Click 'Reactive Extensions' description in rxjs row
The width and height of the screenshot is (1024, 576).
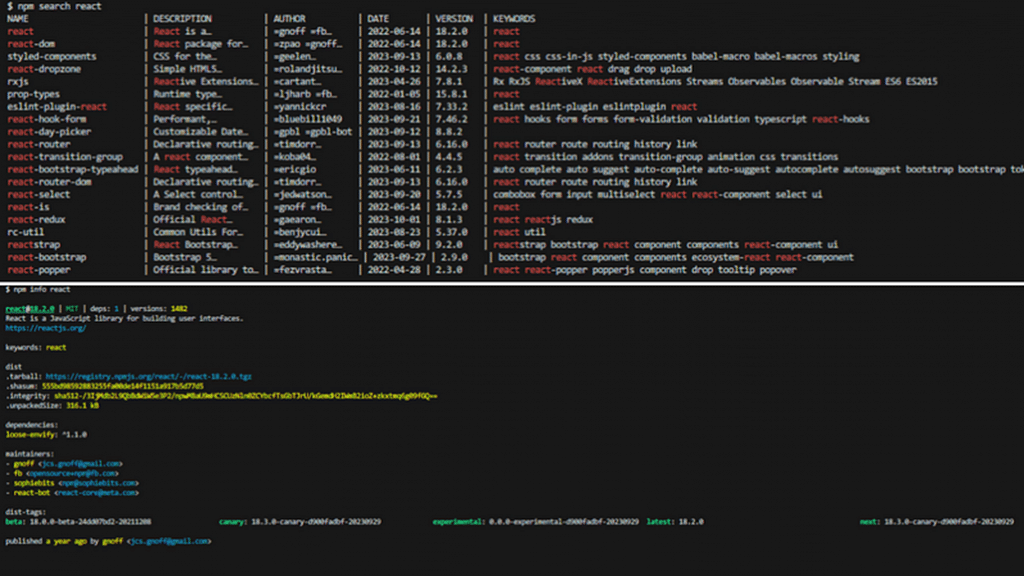(206, 81)
